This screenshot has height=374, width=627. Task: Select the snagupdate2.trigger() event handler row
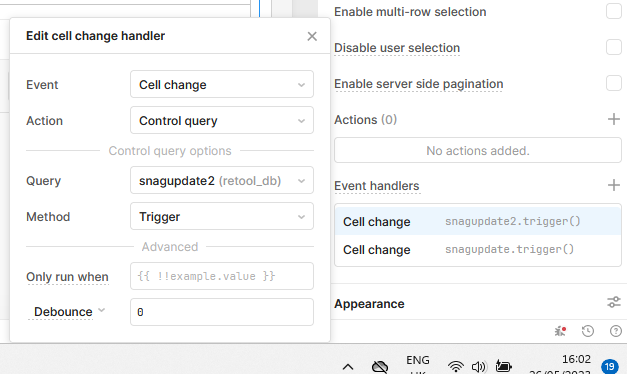pyautogui.click(x=478, y=221)
